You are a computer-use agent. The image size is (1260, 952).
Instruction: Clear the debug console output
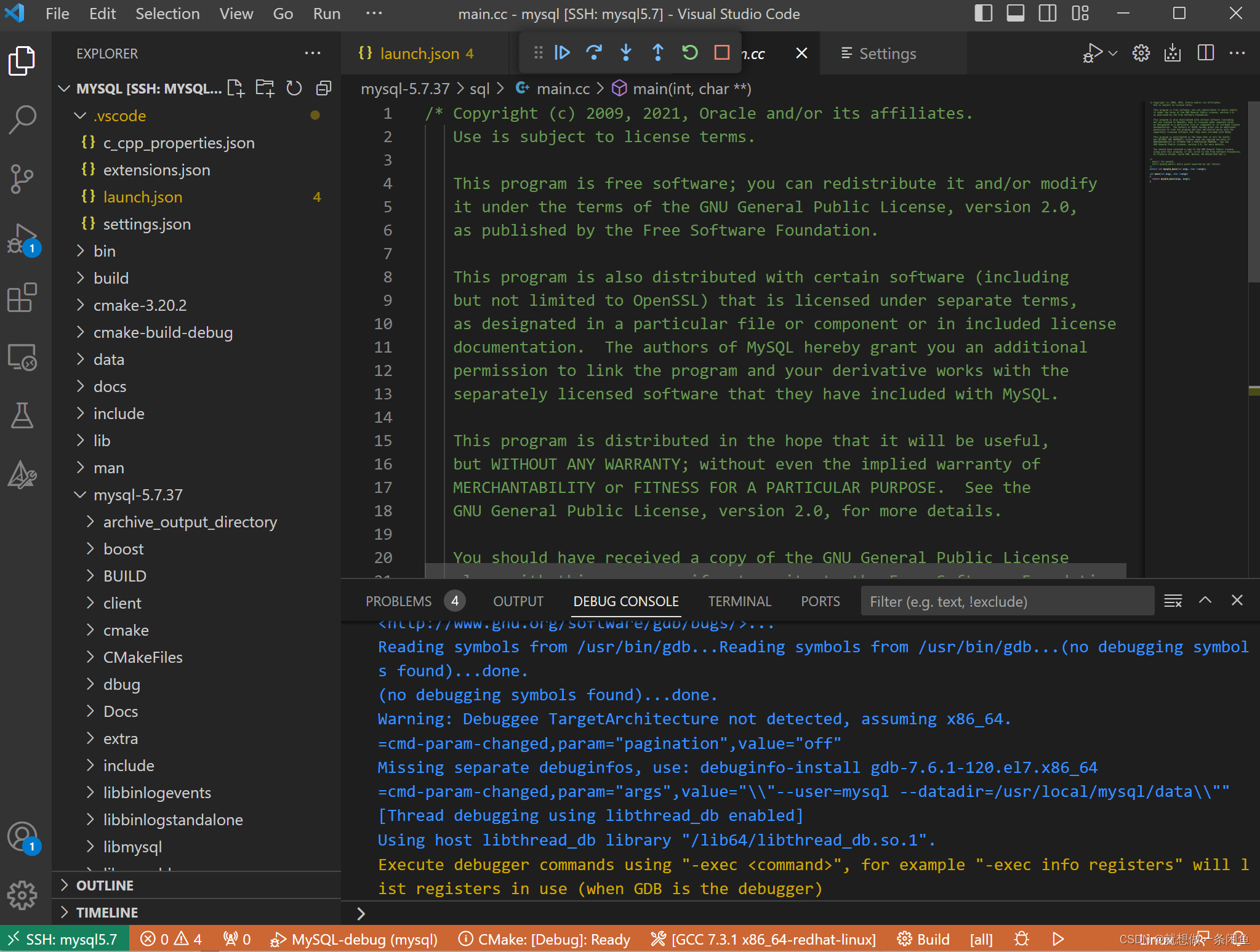(1173, 601)
